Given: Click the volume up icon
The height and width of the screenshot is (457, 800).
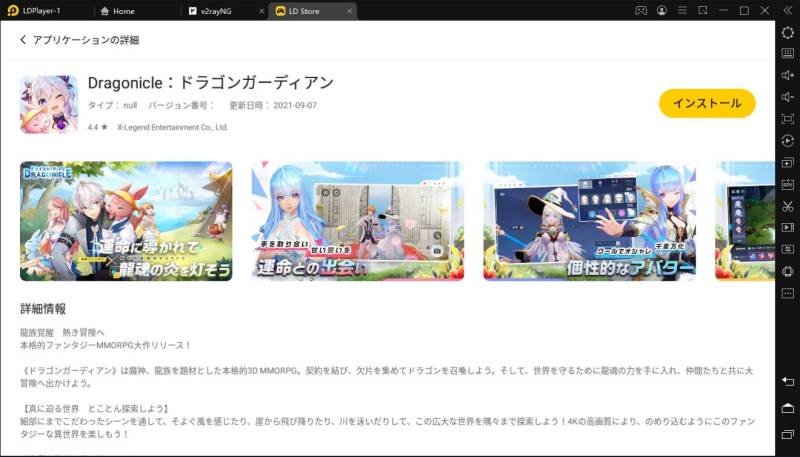Looking at the screenshot, I should (x=788, y=75).
